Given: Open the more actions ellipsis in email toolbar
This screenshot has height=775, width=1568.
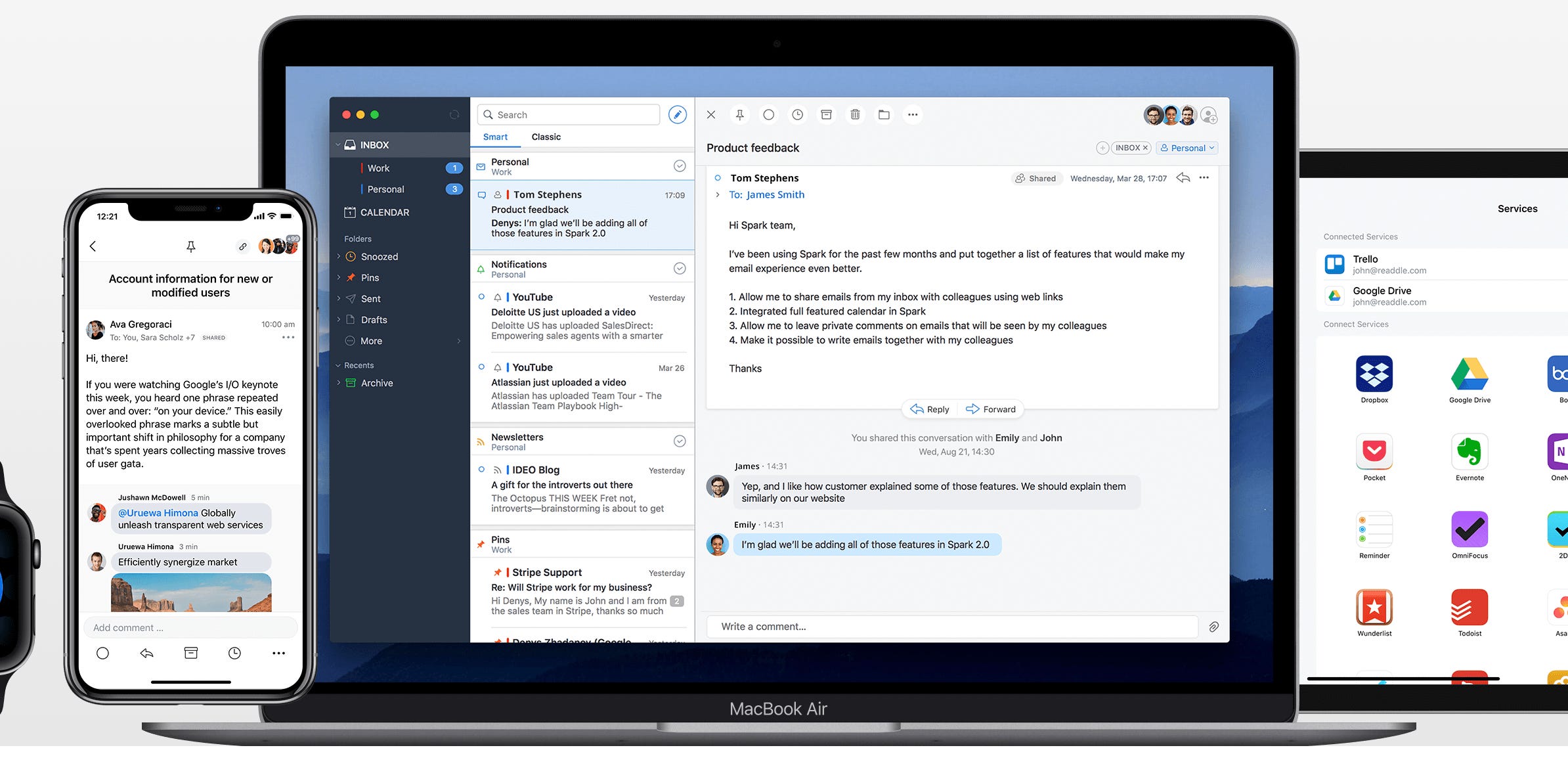Looking at the screenshot, I should (913, 115).
